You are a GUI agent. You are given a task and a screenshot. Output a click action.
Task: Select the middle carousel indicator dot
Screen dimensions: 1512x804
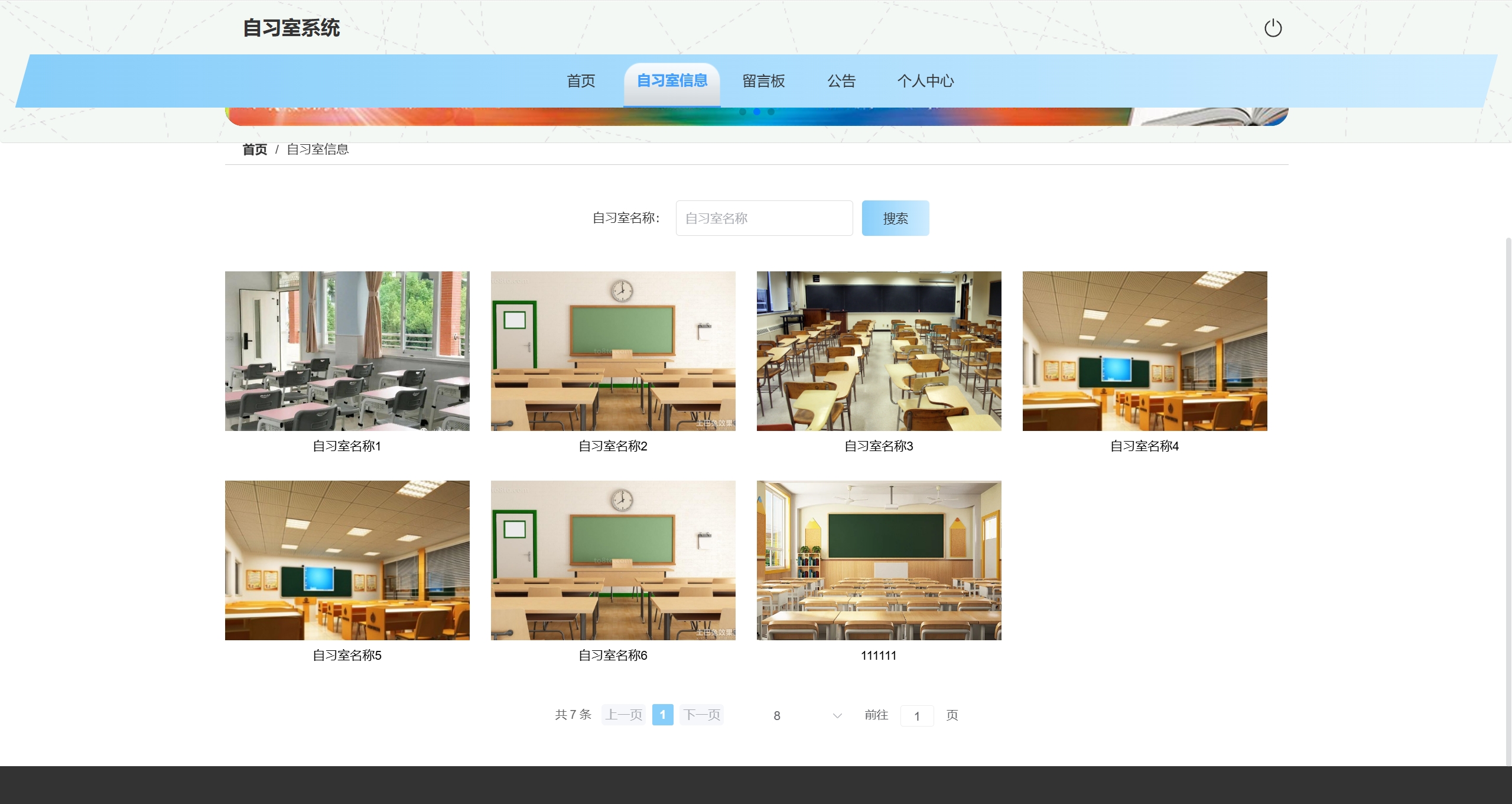757,112
